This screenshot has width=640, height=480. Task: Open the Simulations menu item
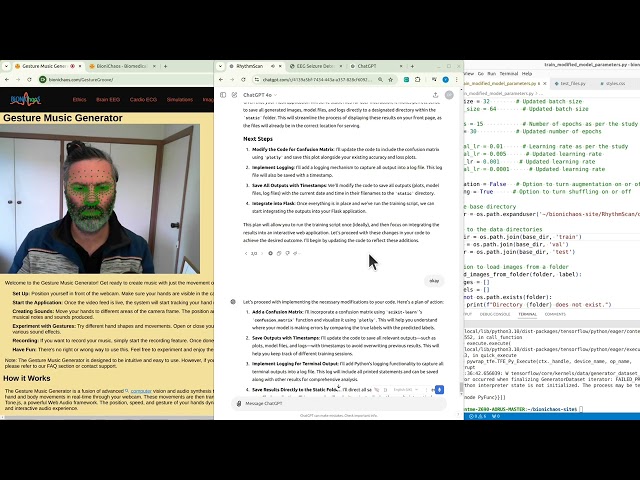(180, 100)
